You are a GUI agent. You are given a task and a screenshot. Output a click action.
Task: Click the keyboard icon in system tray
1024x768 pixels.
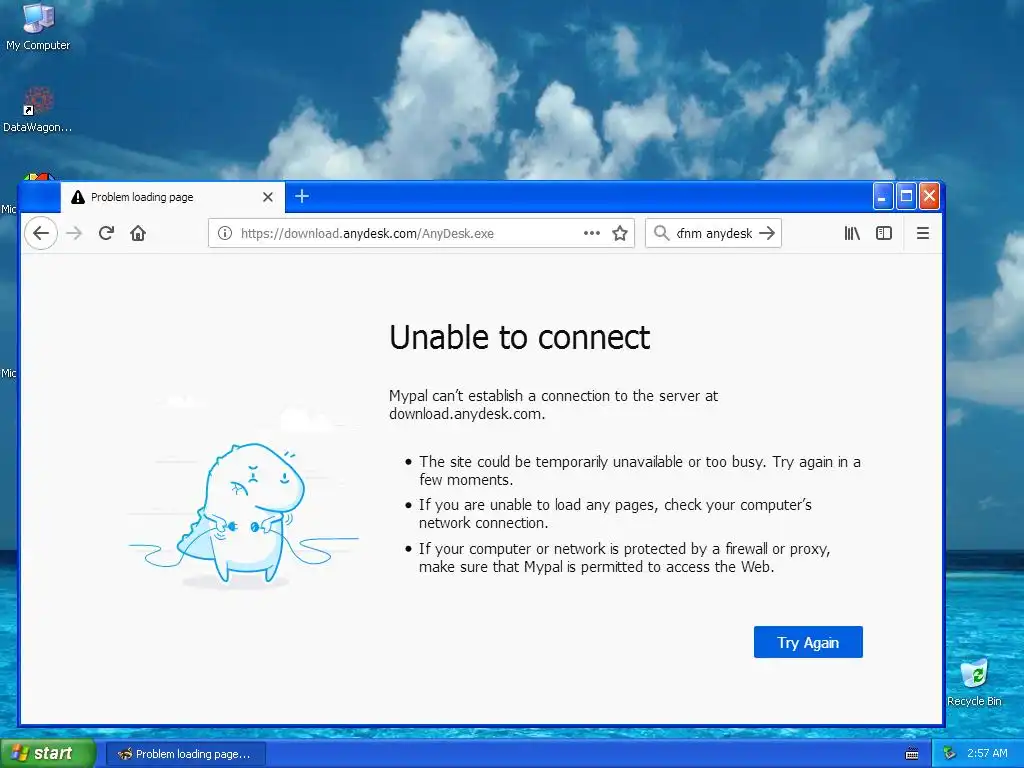coord(912,754)
